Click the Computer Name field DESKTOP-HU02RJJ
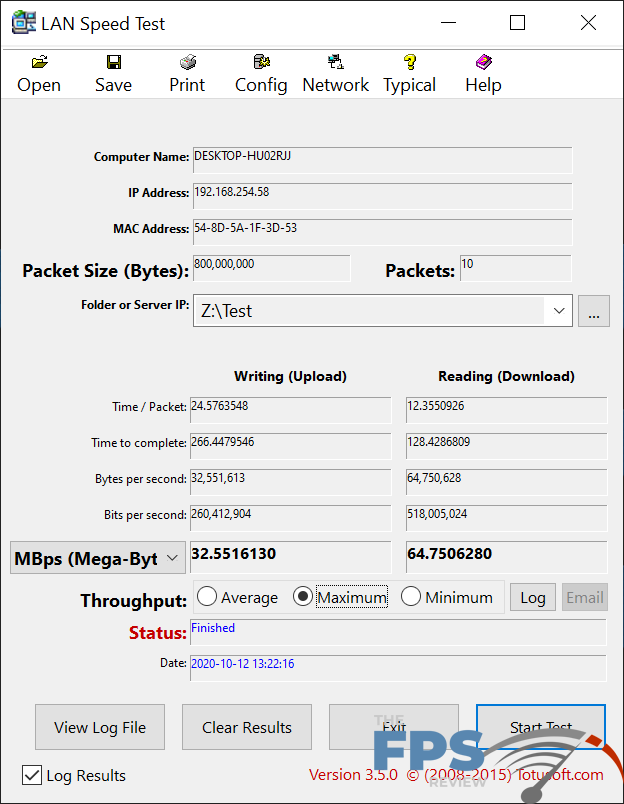This screenshot has width=624, height=804. [383, 160]
